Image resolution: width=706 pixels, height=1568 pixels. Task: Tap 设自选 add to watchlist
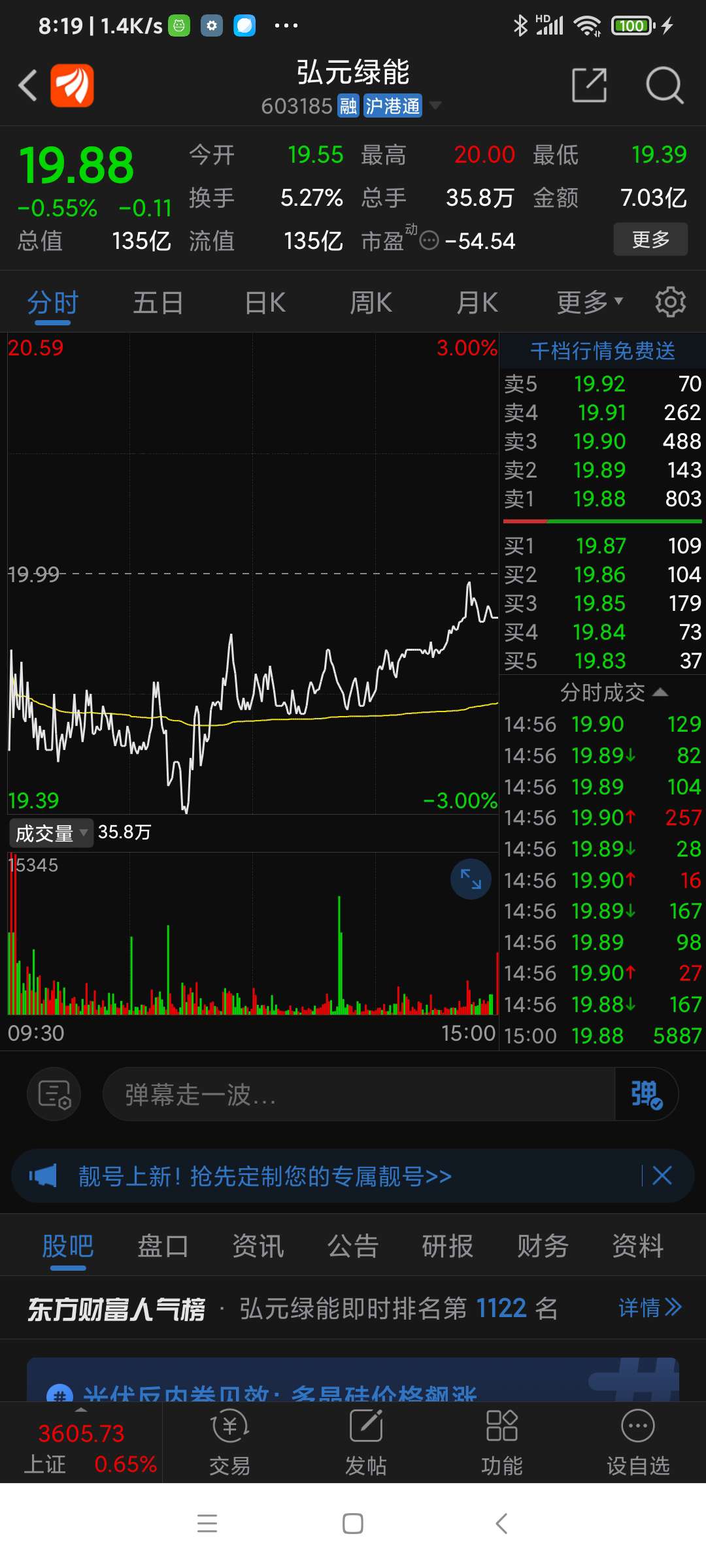click(638, 1442)
